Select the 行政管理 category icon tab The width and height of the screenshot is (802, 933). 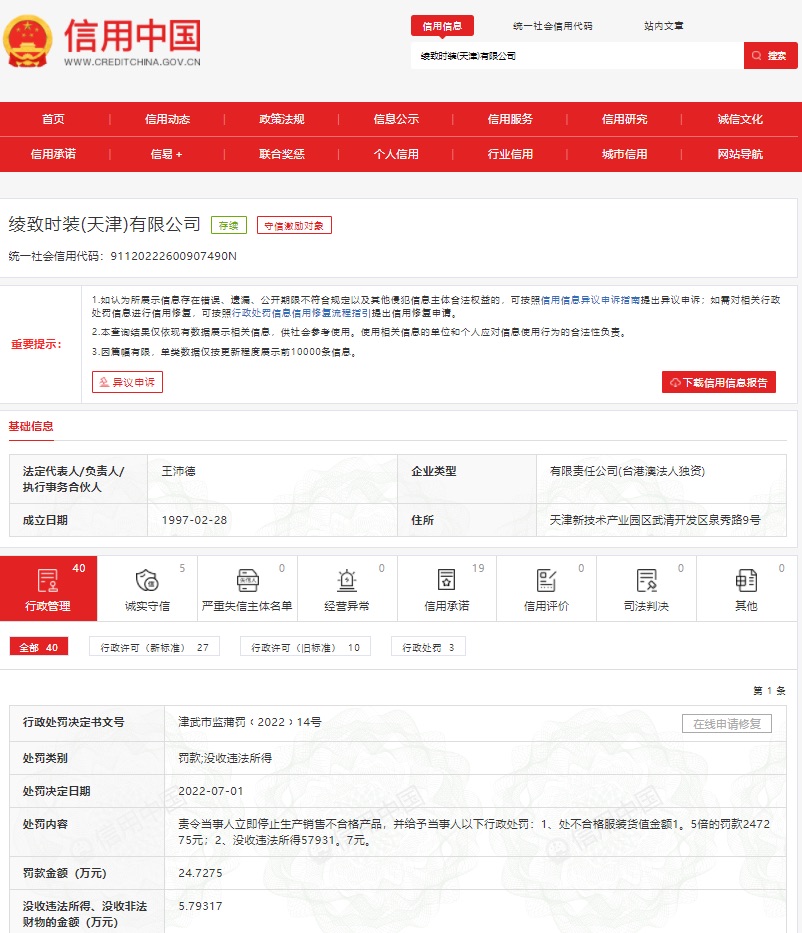click(x=48, y=588)
